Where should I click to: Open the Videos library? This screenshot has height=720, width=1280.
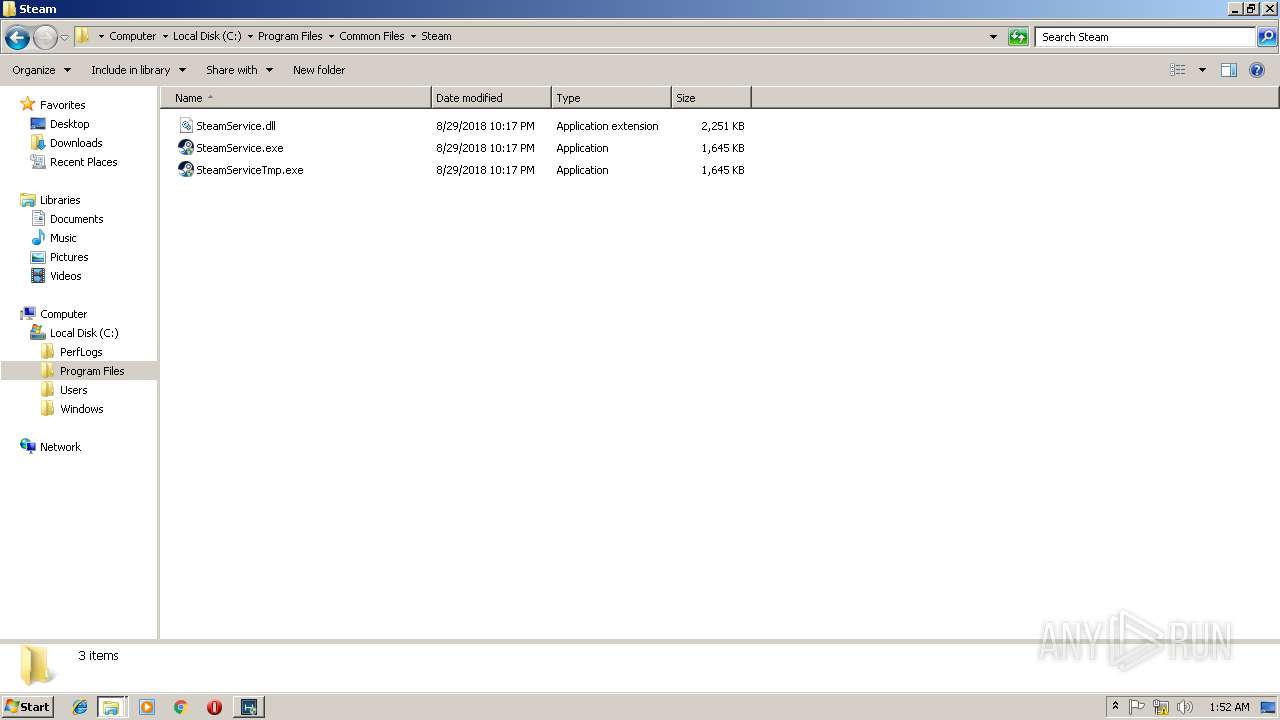(66, 276)
